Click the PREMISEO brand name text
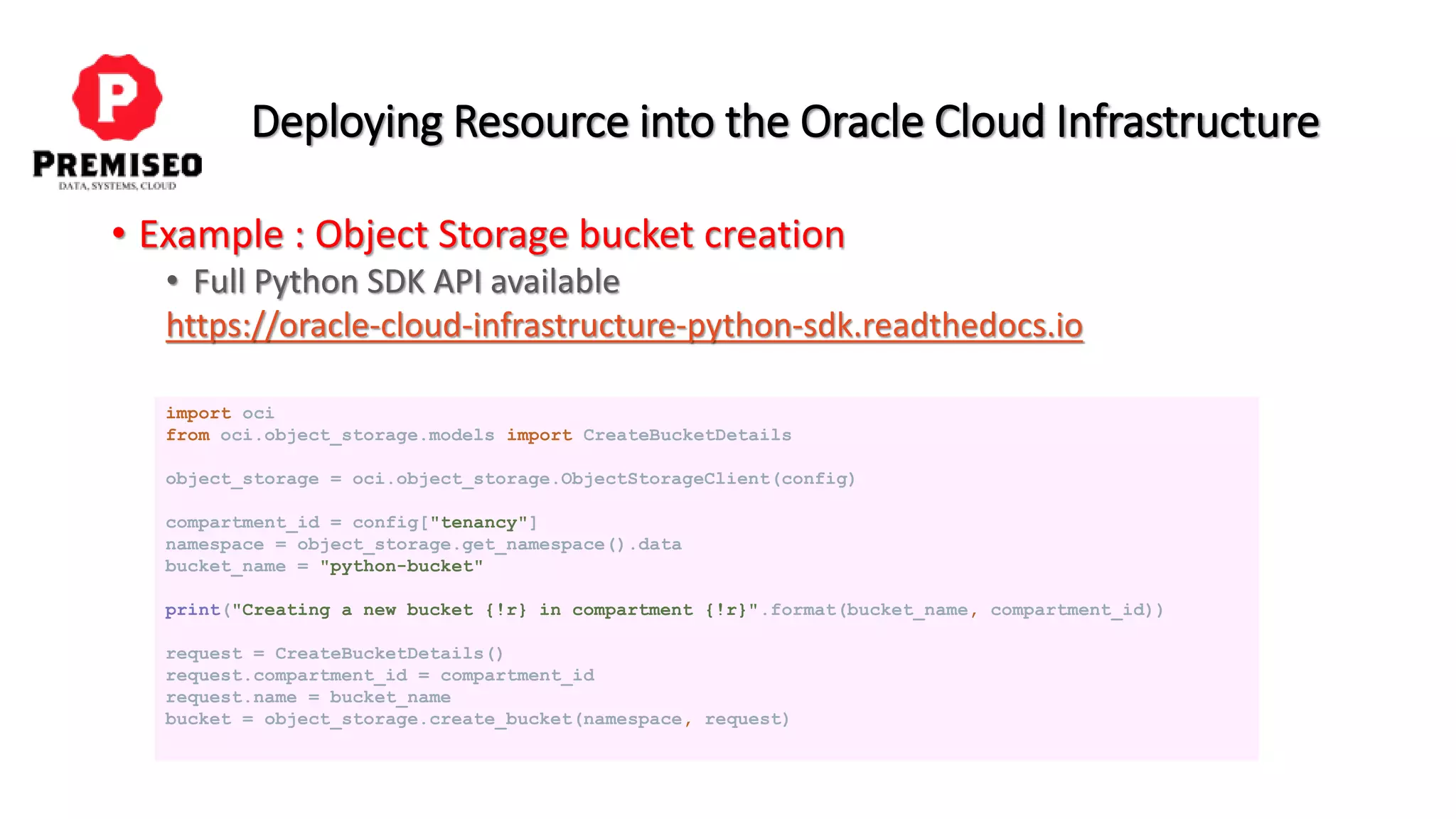 [x=117, y=164]
